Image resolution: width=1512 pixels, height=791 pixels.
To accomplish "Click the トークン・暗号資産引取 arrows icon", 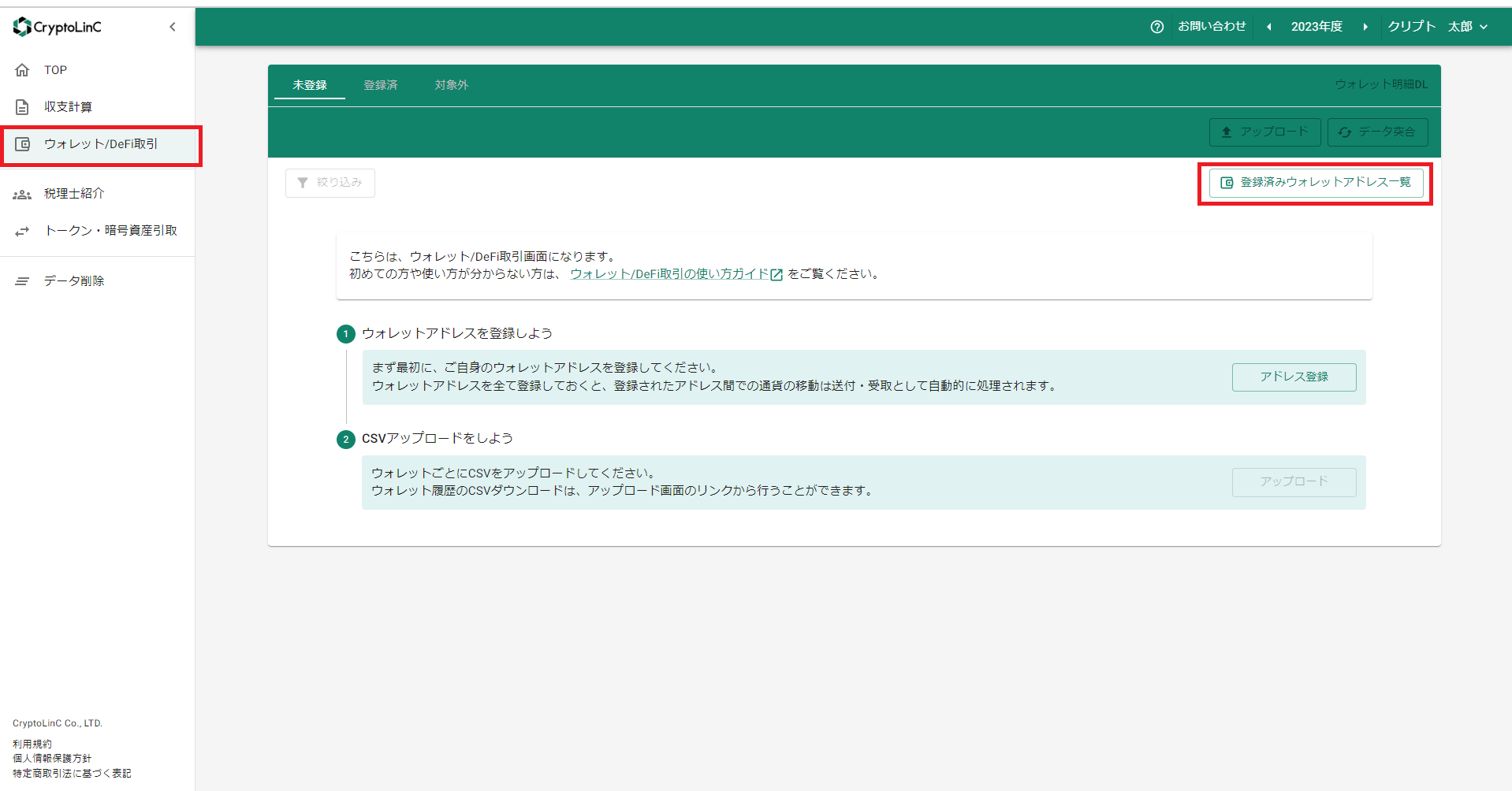I will (22, 230).
